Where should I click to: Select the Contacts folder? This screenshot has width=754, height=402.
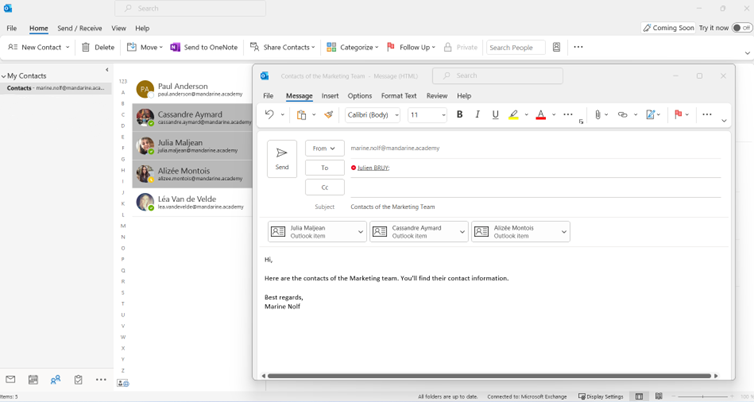point(56,88)
